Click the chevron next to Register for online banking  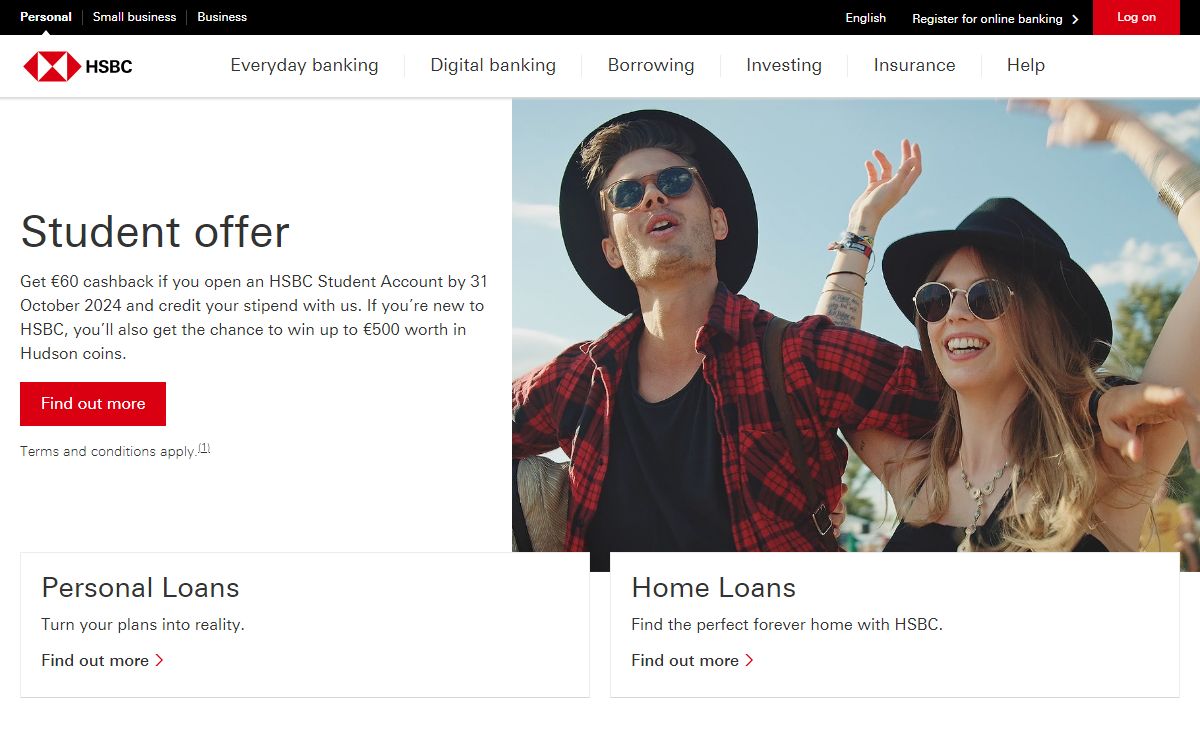pyautogui.click(x=1075, y=19)
